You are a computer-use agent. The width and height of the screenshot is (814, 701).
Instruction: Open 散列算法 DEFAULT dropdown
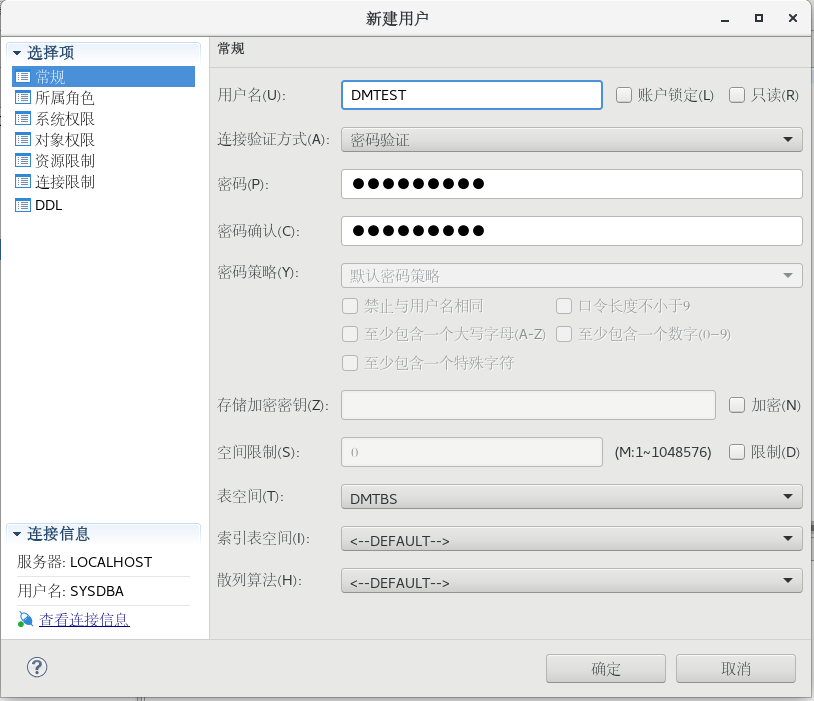pos(572,581)
